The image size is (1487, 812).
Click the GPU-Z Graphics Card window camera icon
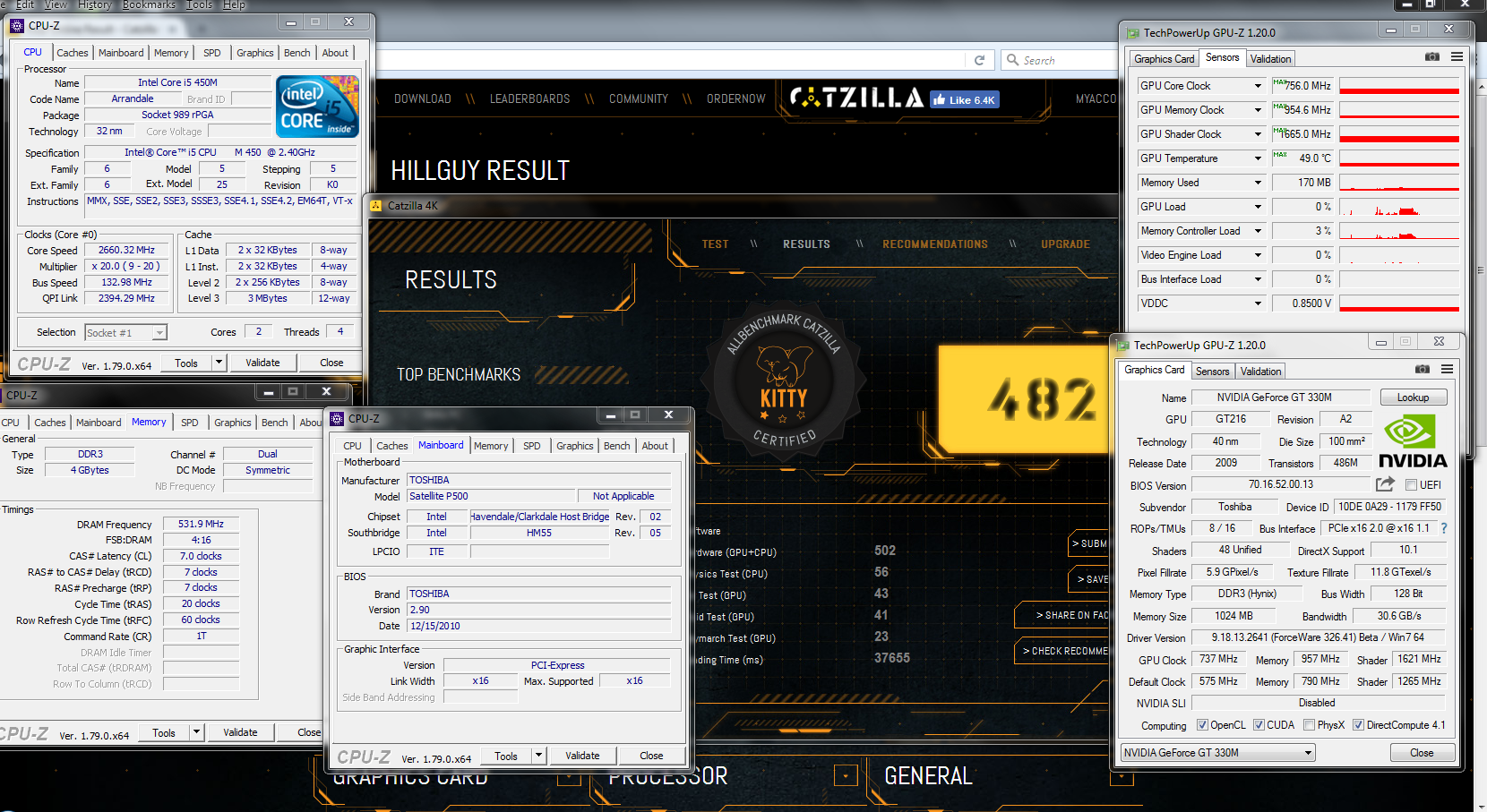(1423, 369)
